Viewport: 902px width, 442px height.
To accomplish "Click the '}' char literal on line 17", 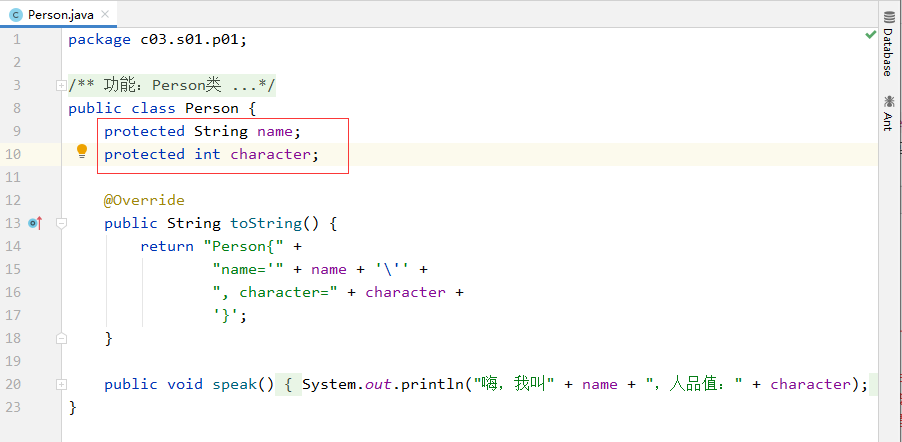I will tap(226, 315).
